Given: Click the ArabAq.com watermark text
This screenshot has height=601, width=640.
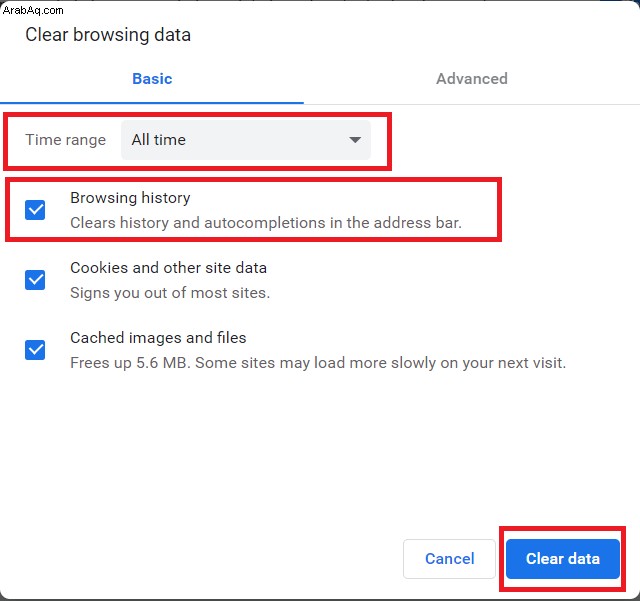Looking at the screenshot, I should pyautogui.click(x=33, y=10).
